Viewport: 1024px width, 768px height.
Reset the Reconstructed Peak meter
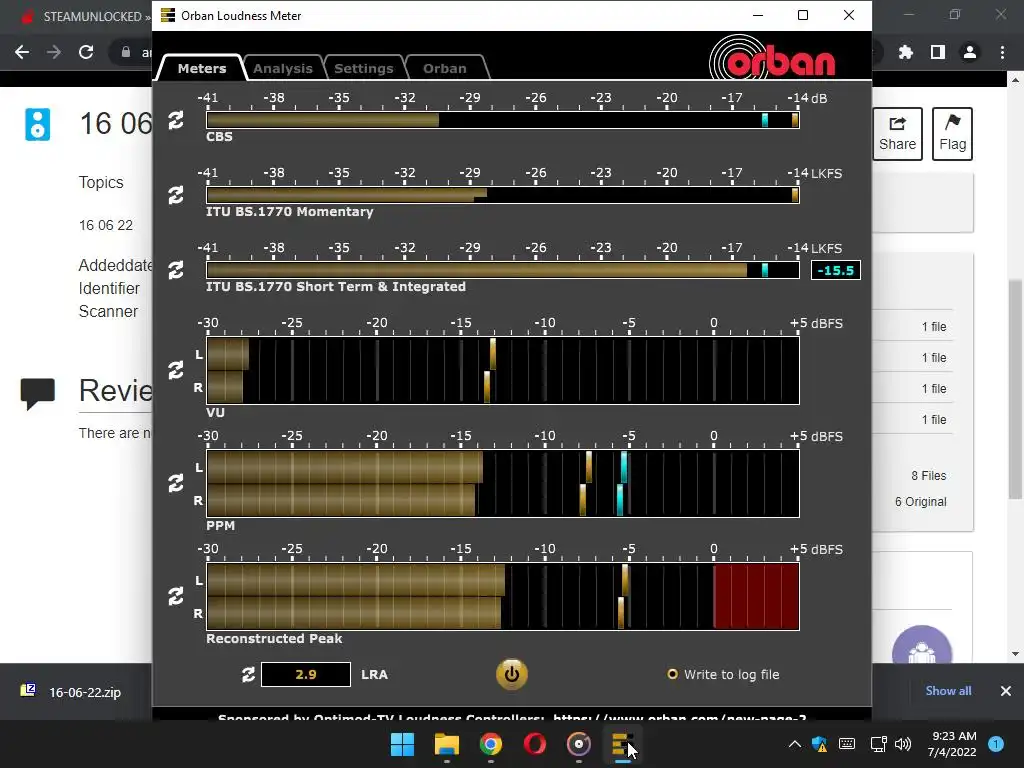click(176, 596)
